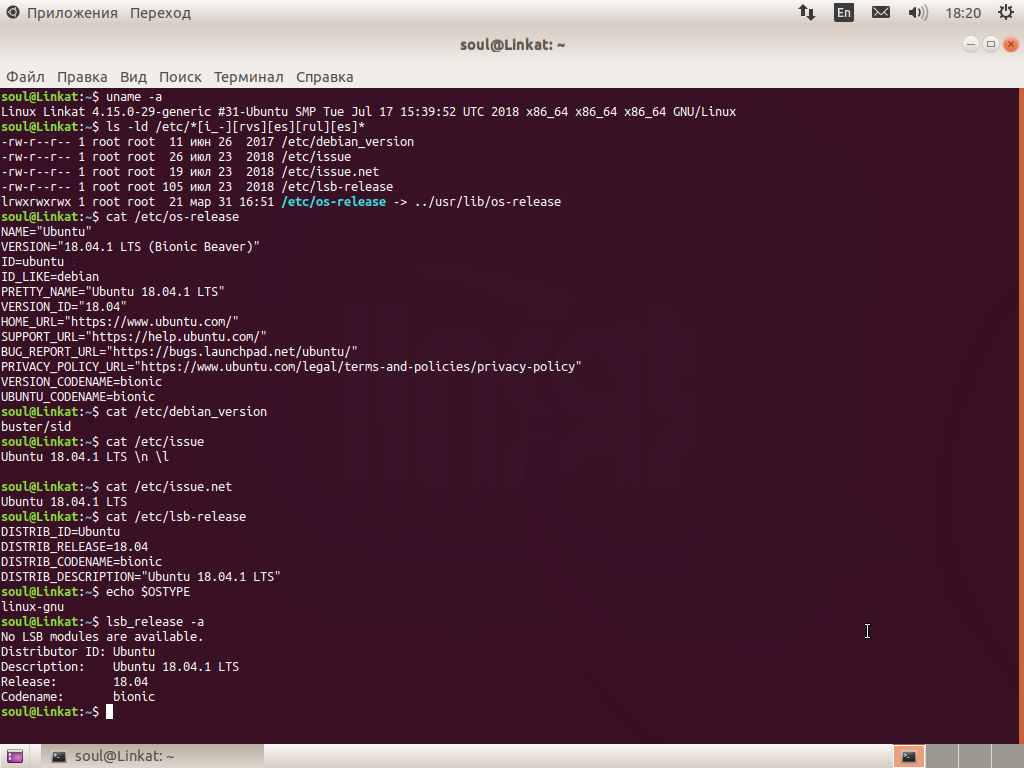Viewport: 1024px width, 768px height.
Task: Maximize the soul@Linkat terminal window
Action: (991, 44)
